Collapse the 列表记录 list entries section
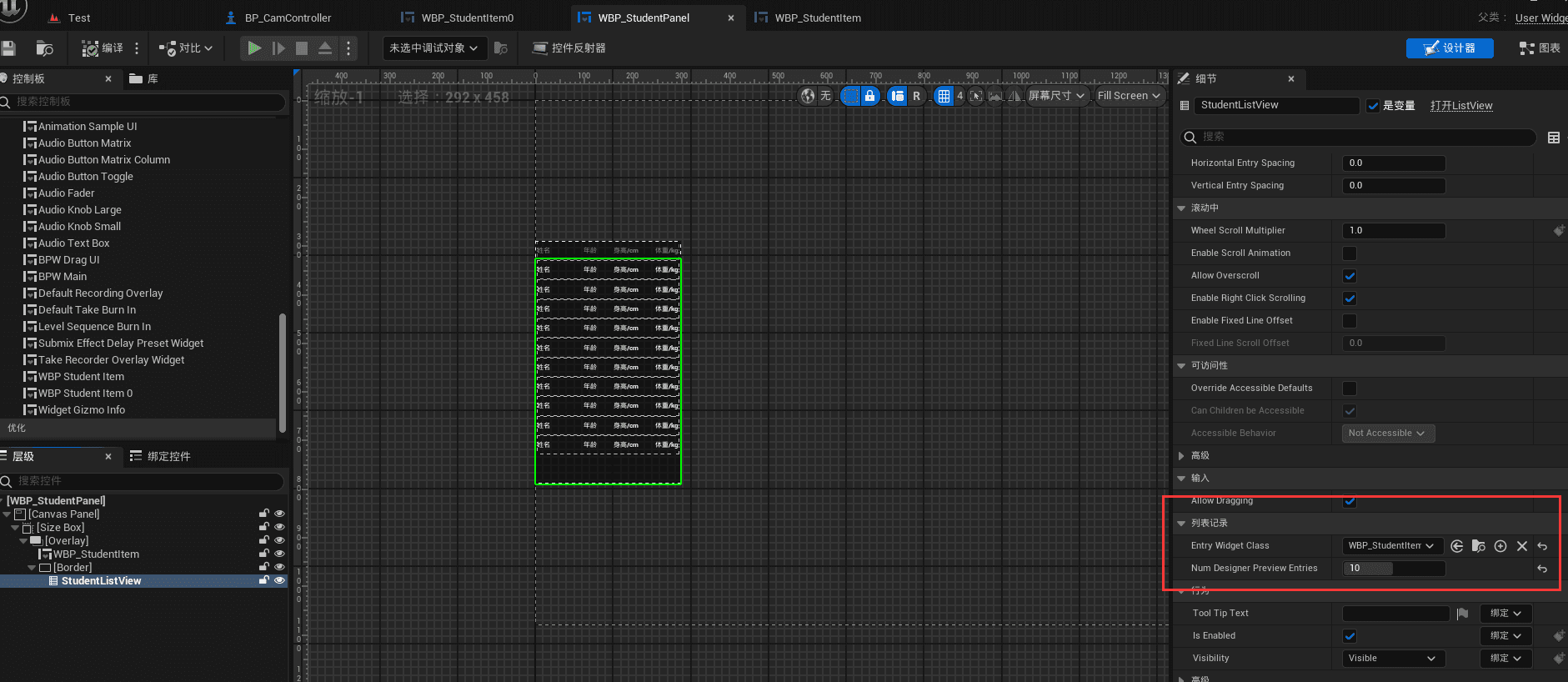The width and height of the screenshot is (1568, 682). [x=1181, y=524]
